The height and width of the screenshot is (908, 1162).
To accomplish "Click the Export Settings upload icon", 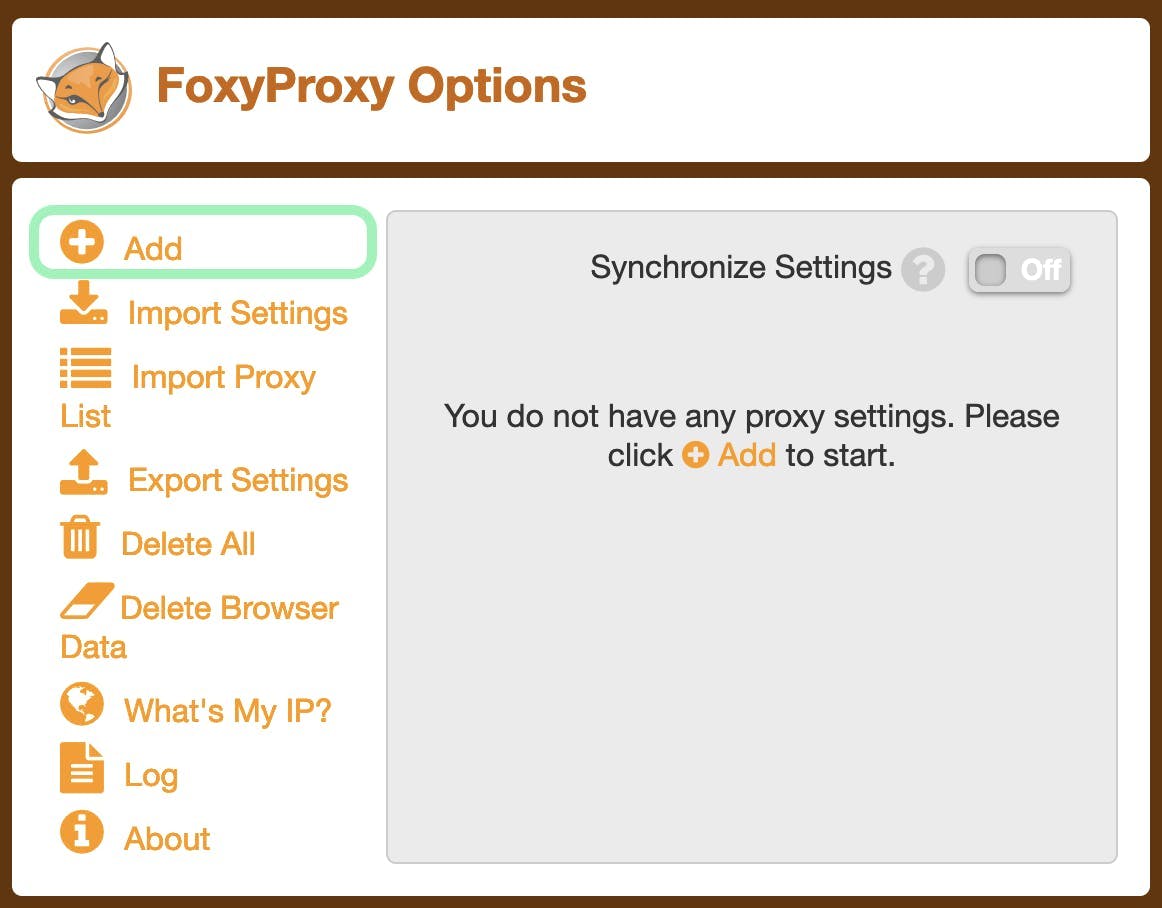I will coord(84,471).
